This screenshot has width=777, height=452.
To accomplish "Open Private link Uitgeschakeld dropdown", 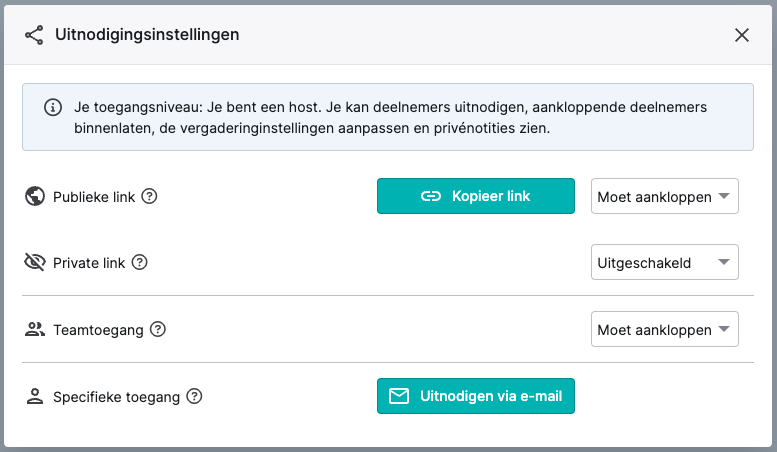I will click(x=665, y=262).
